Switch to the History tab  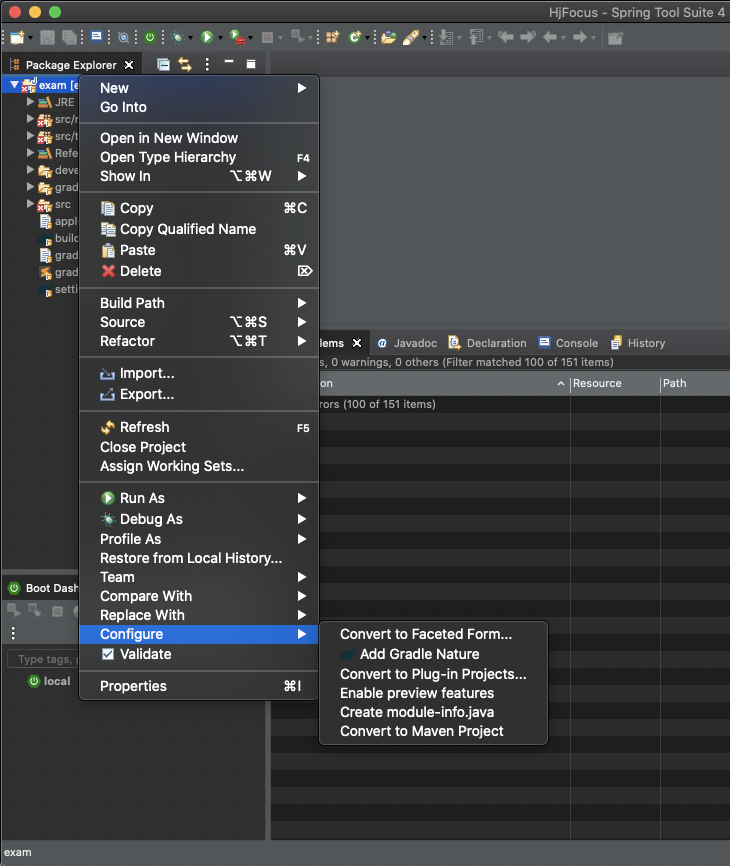coord(638,343)
